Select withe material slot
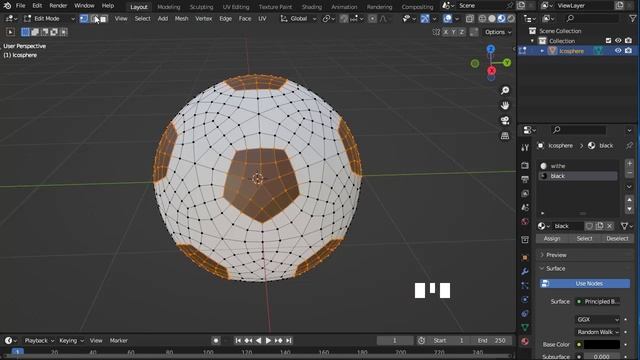640x360 pixels. [578, 166]
